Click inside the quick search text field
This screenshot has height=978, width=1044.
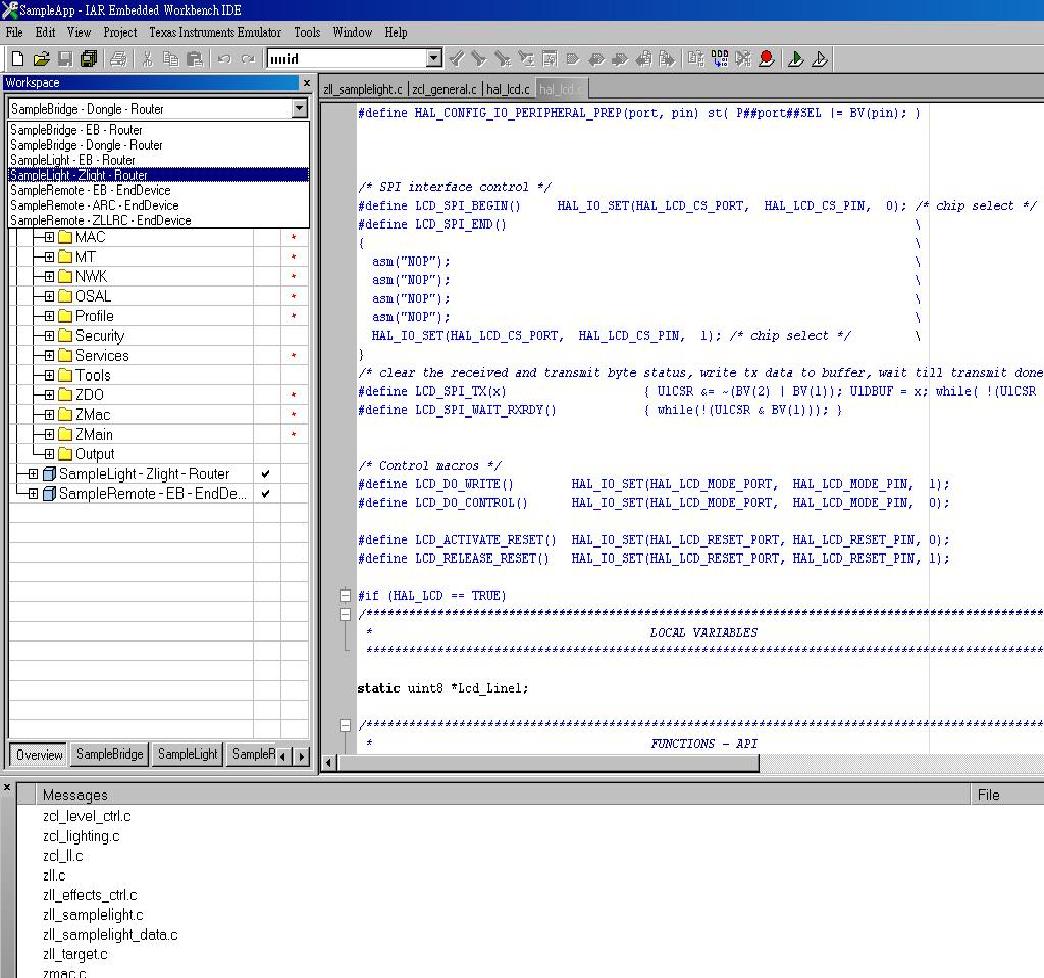click(x=346, y=59)
